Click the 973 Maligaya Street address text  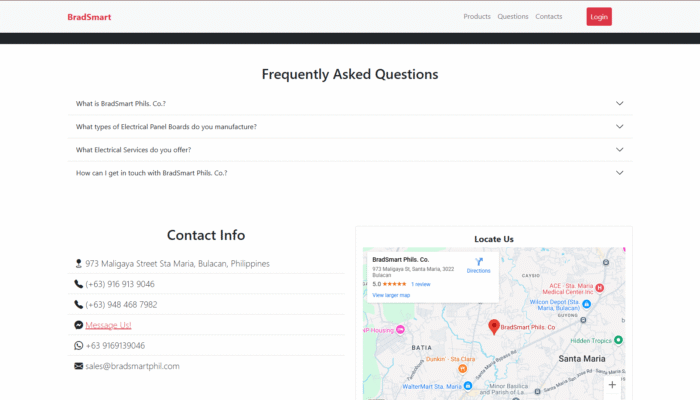178,263
